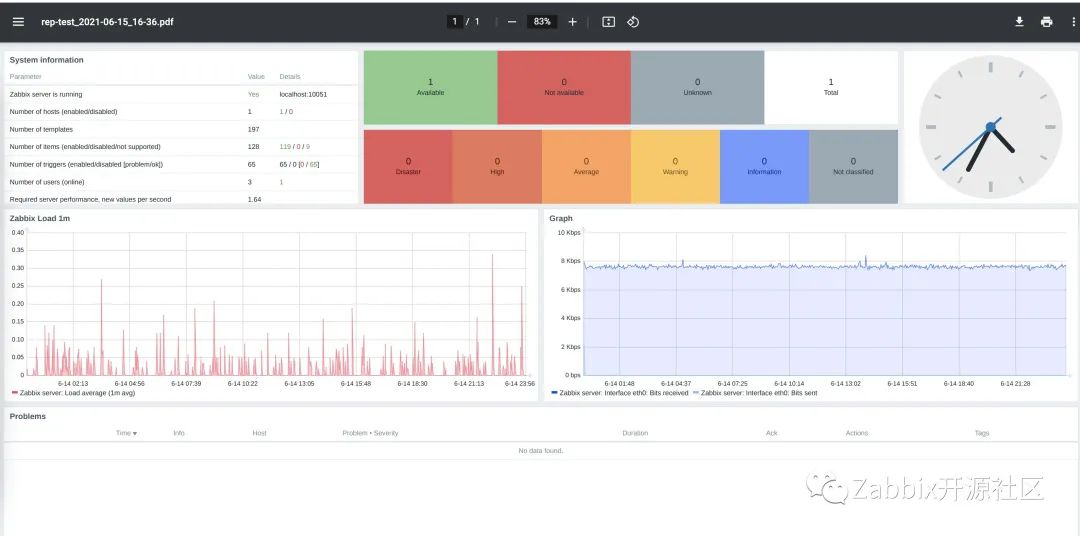Image resolution: width=1080 pixels, height=536 pixels.
Task: Download the PDF file
Action: [x=1019, y=21]
